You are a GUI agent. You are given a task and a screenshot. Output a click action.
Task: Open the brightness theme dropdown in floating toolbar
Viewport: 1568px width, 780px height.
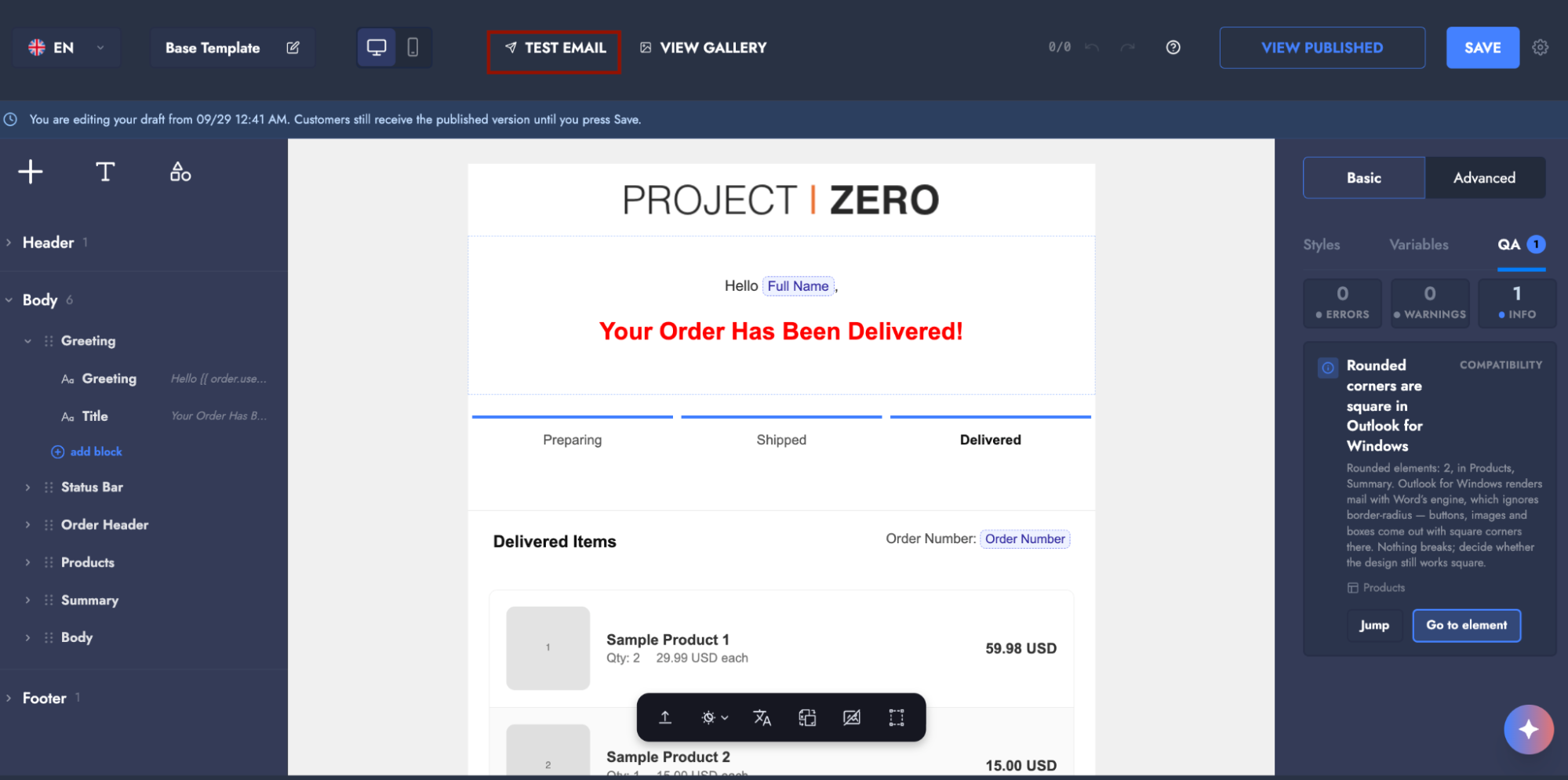click(x=714, y=717)
